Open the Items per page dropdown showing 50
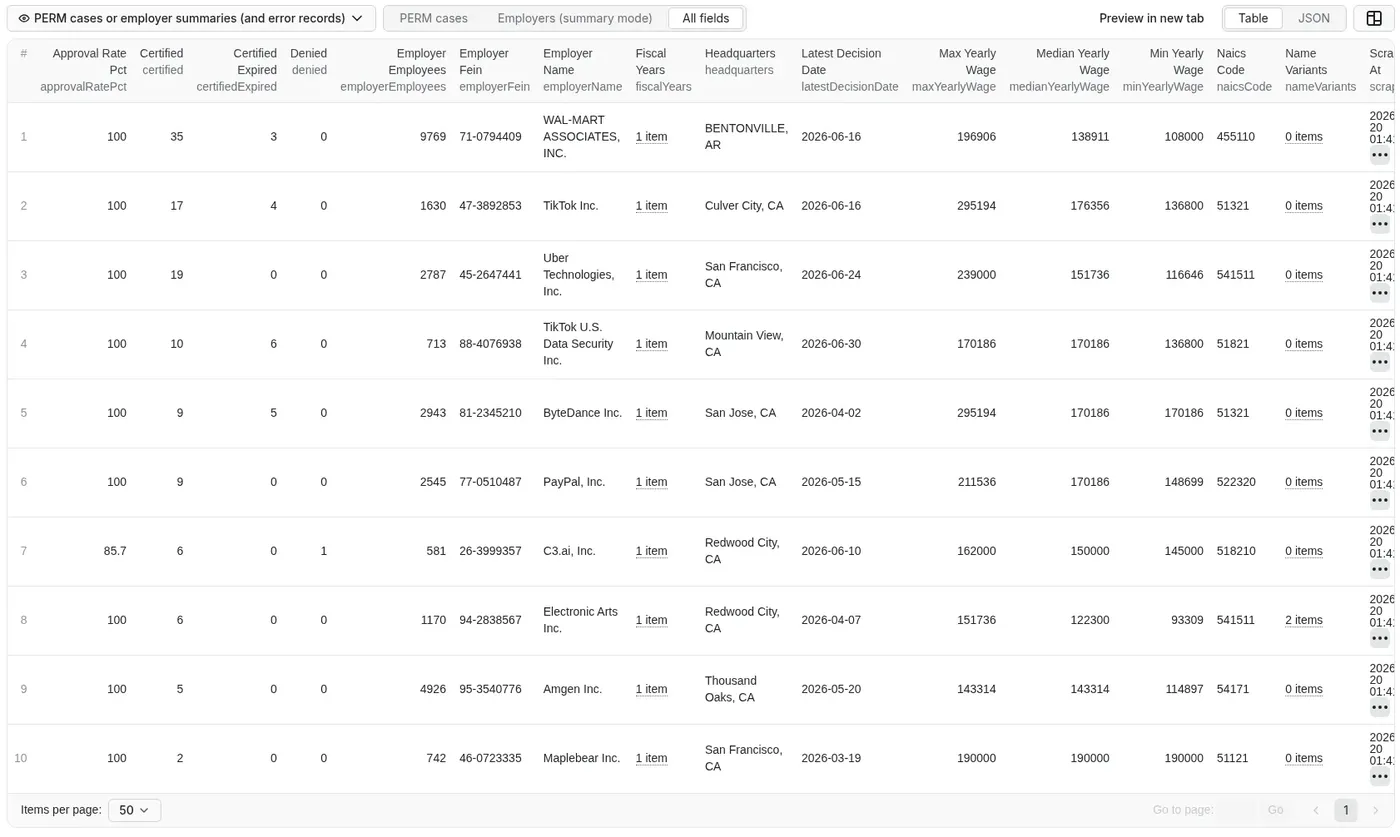The image size is (1400, 837). click(x=134, y=810)
